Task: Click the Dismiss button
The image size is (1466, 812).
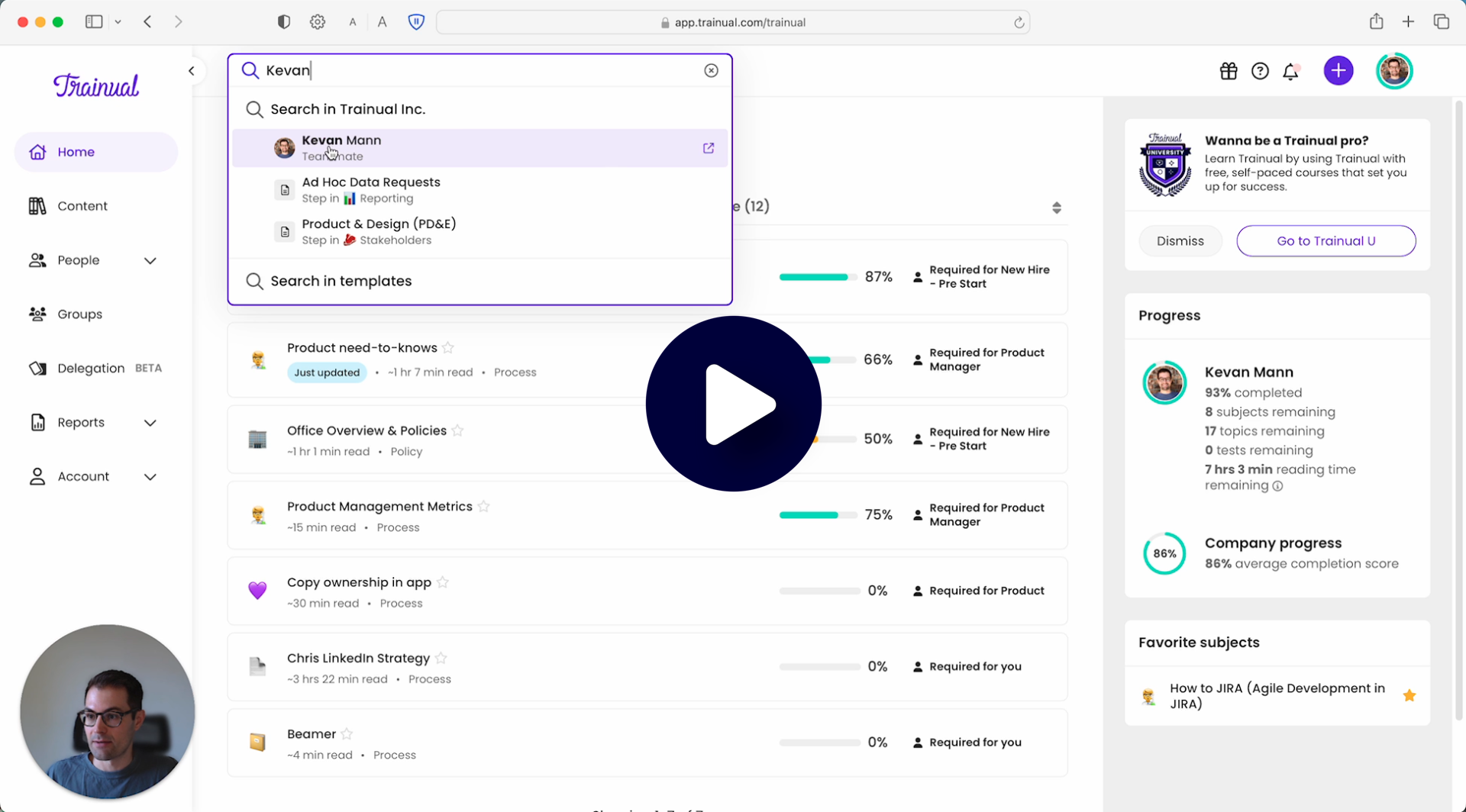Action: tap(1180, 240)
